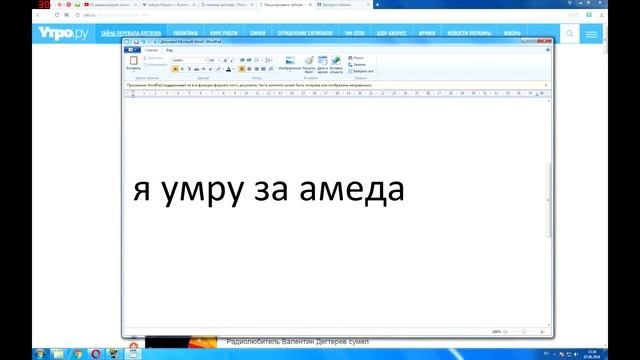The width and height of the screenshot is (640, 360).
Task: Click Replace (Замена) in the WordPad ribbon
Action: (357, 64)
